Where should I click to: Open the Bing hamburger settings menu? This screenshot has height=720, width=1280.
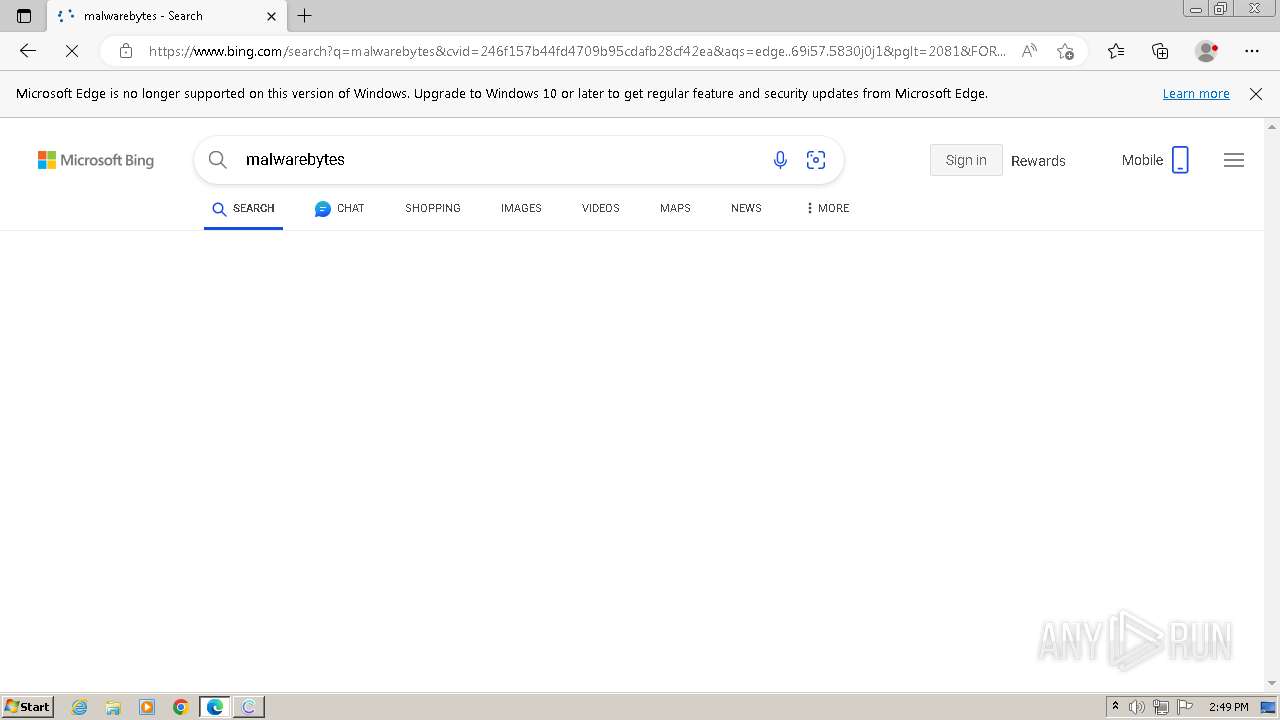1234,160
